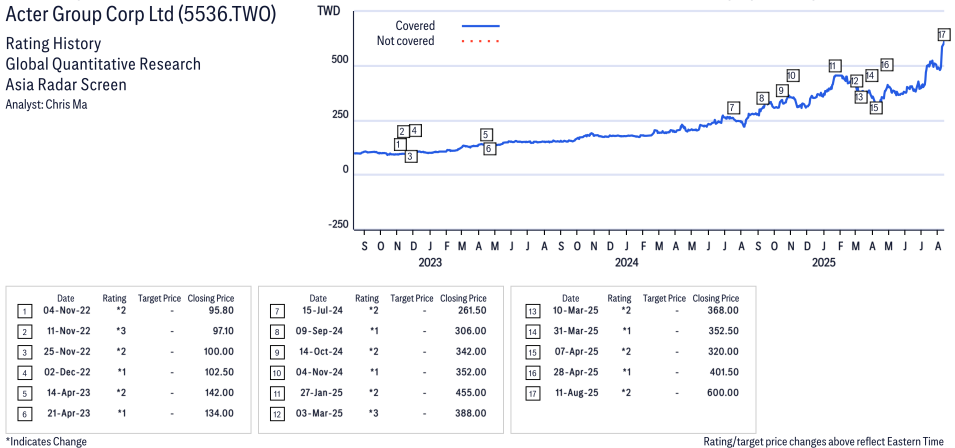Click chart marker 1 on the price line

[x=400, y=144]
